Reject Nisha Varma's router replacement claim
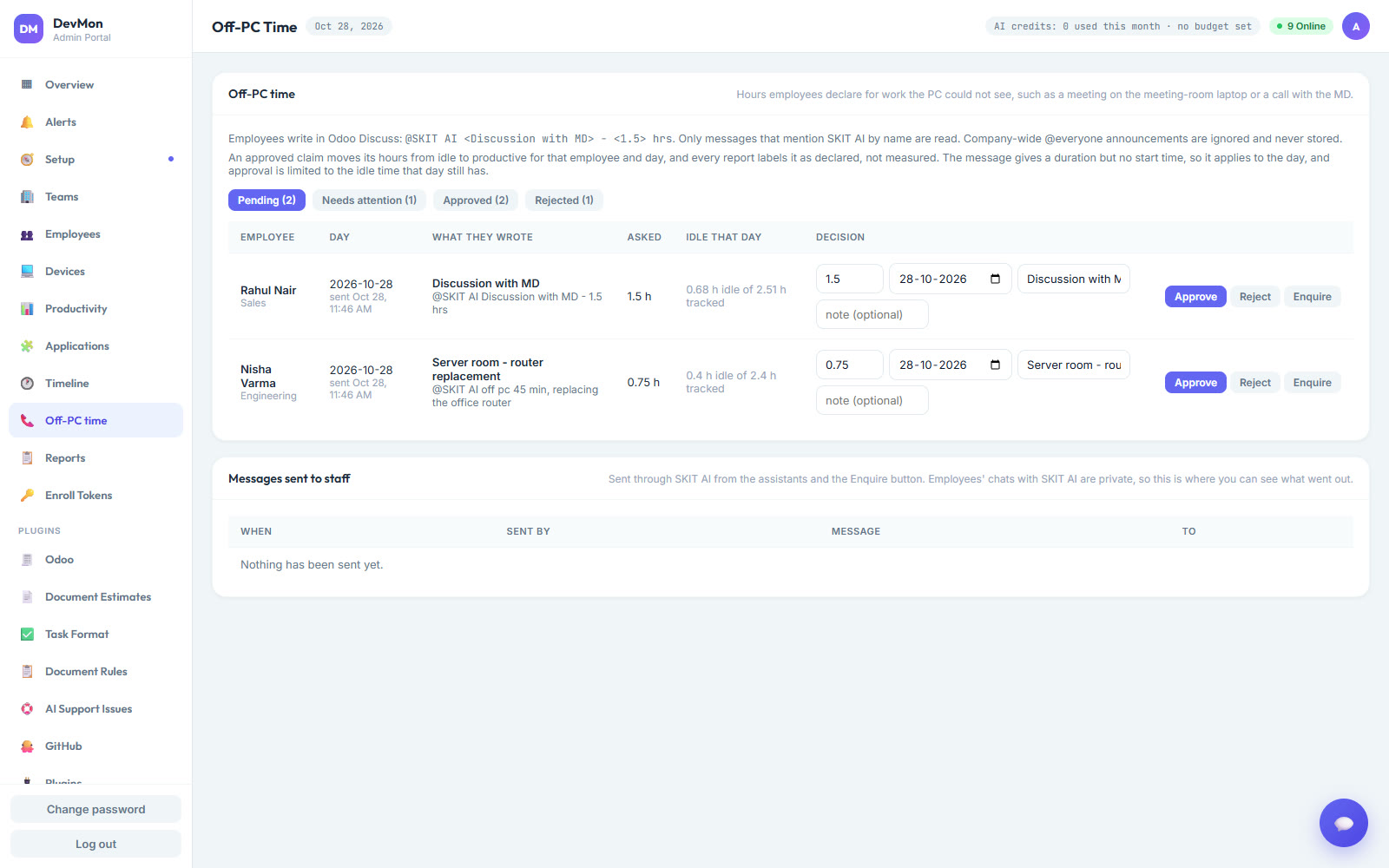This screenshot has width=1389, height=868. click(1254, 383)
